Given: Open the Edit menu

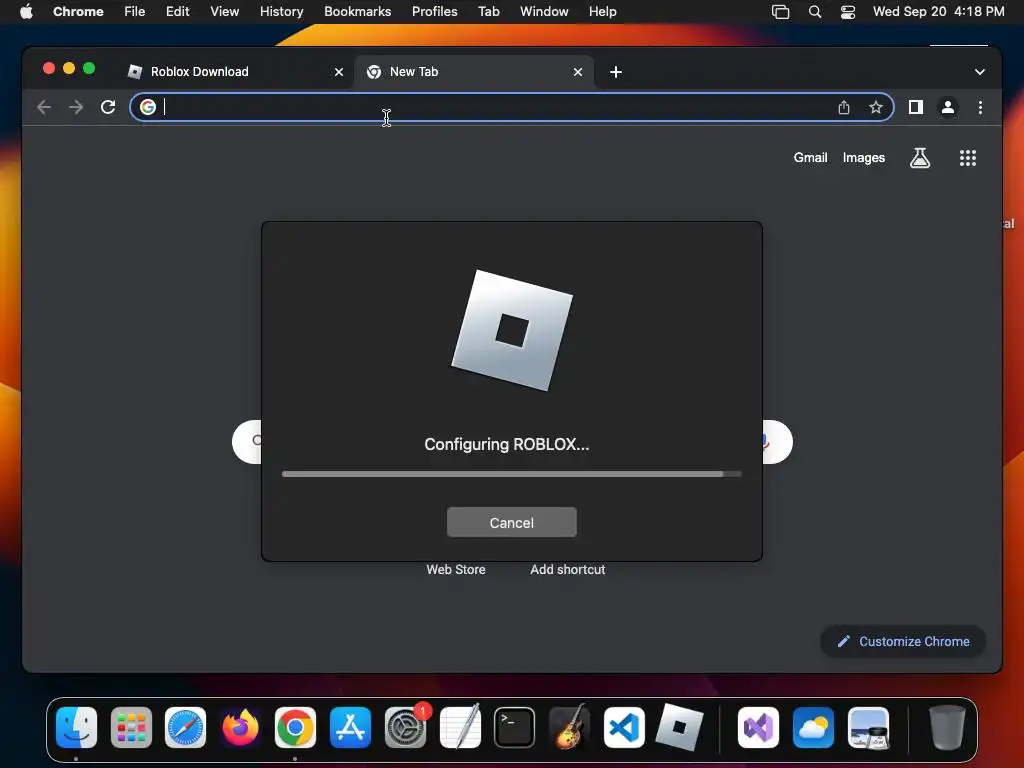Looking at the screenshot, I should (177, 12).
